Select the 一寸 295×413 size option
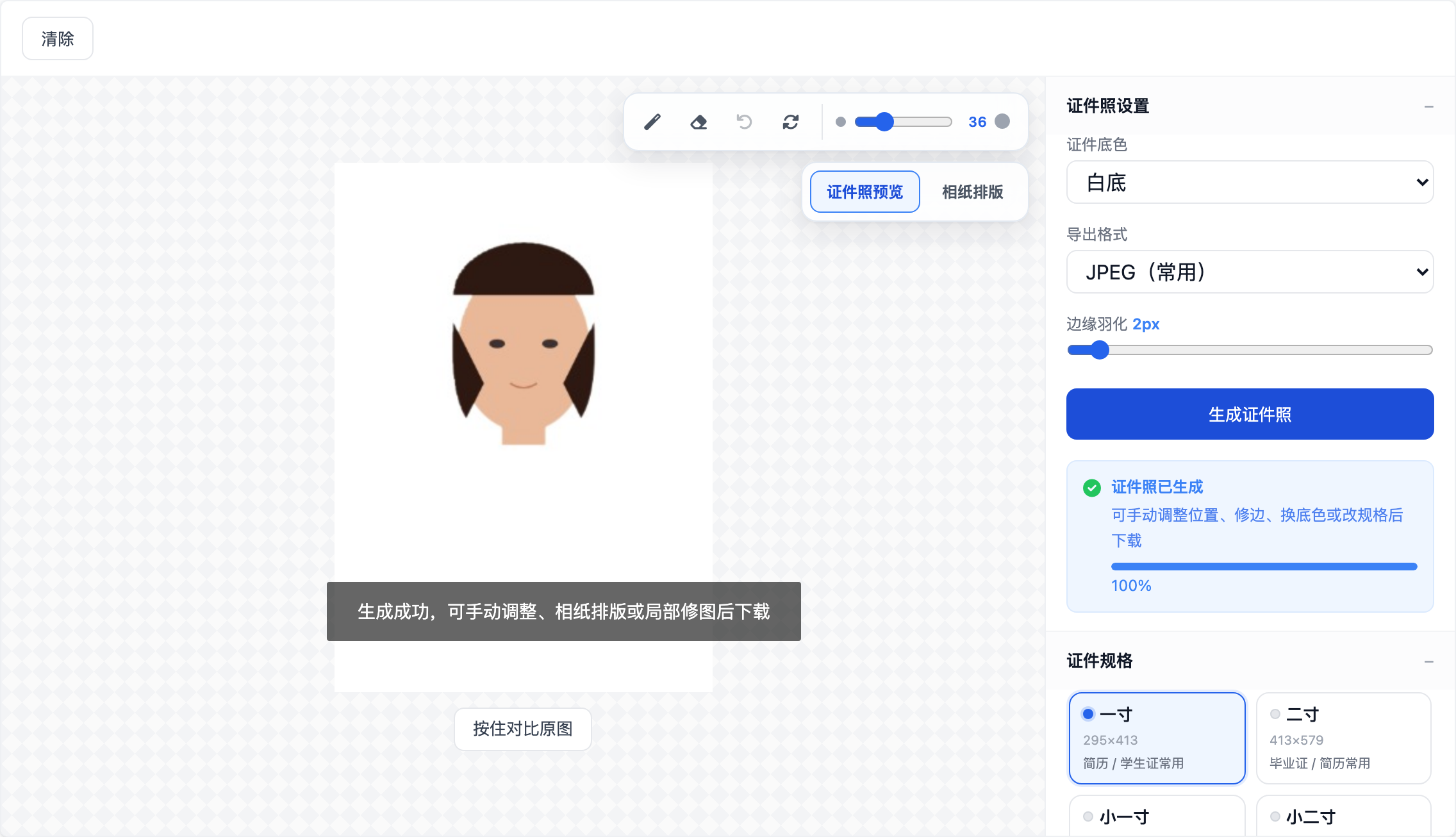Screen dimensions: 1456x837 pos(1157,738)
